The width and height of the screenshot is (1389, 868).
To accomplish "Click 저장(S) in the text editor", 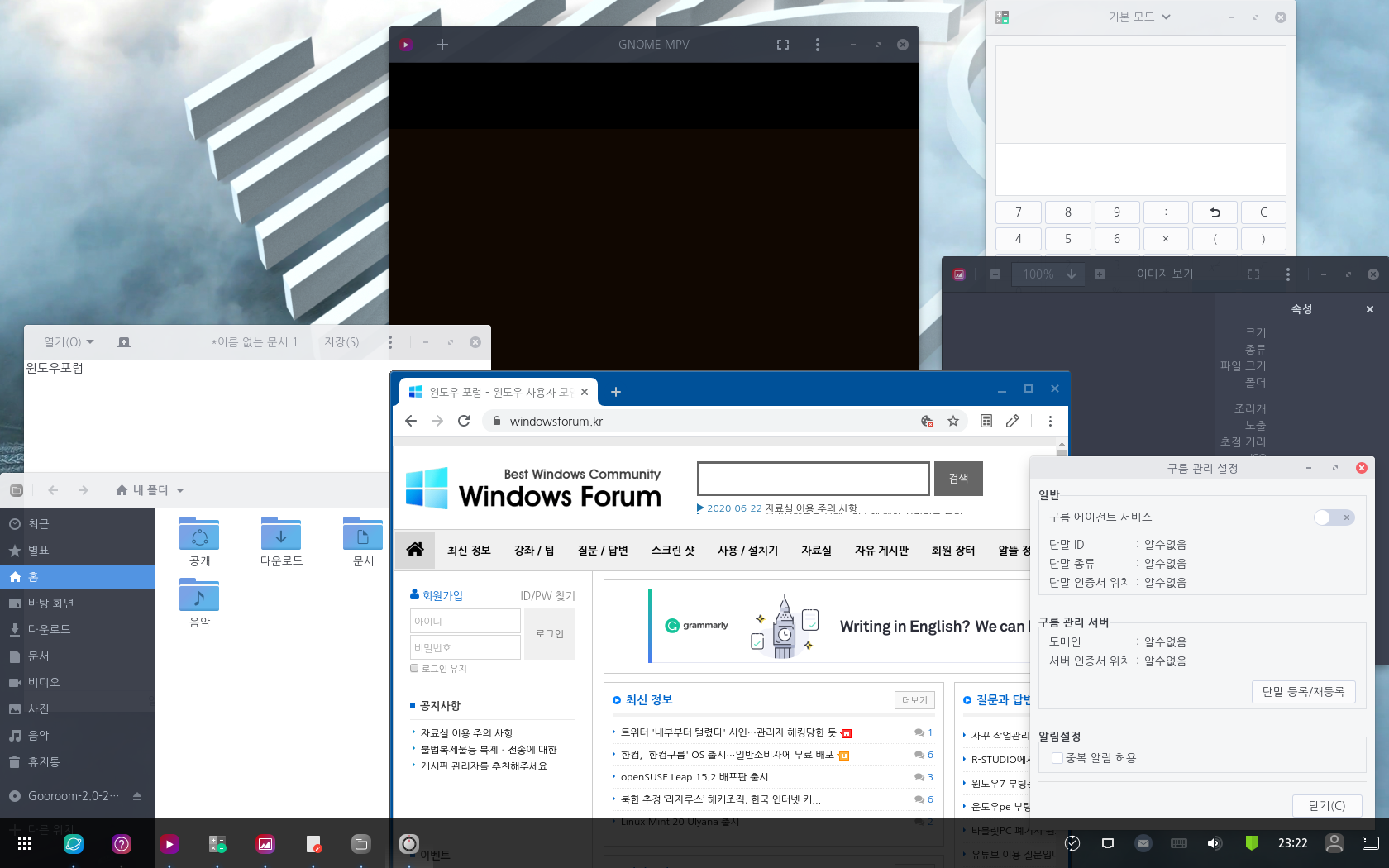I will coord(341,342).
